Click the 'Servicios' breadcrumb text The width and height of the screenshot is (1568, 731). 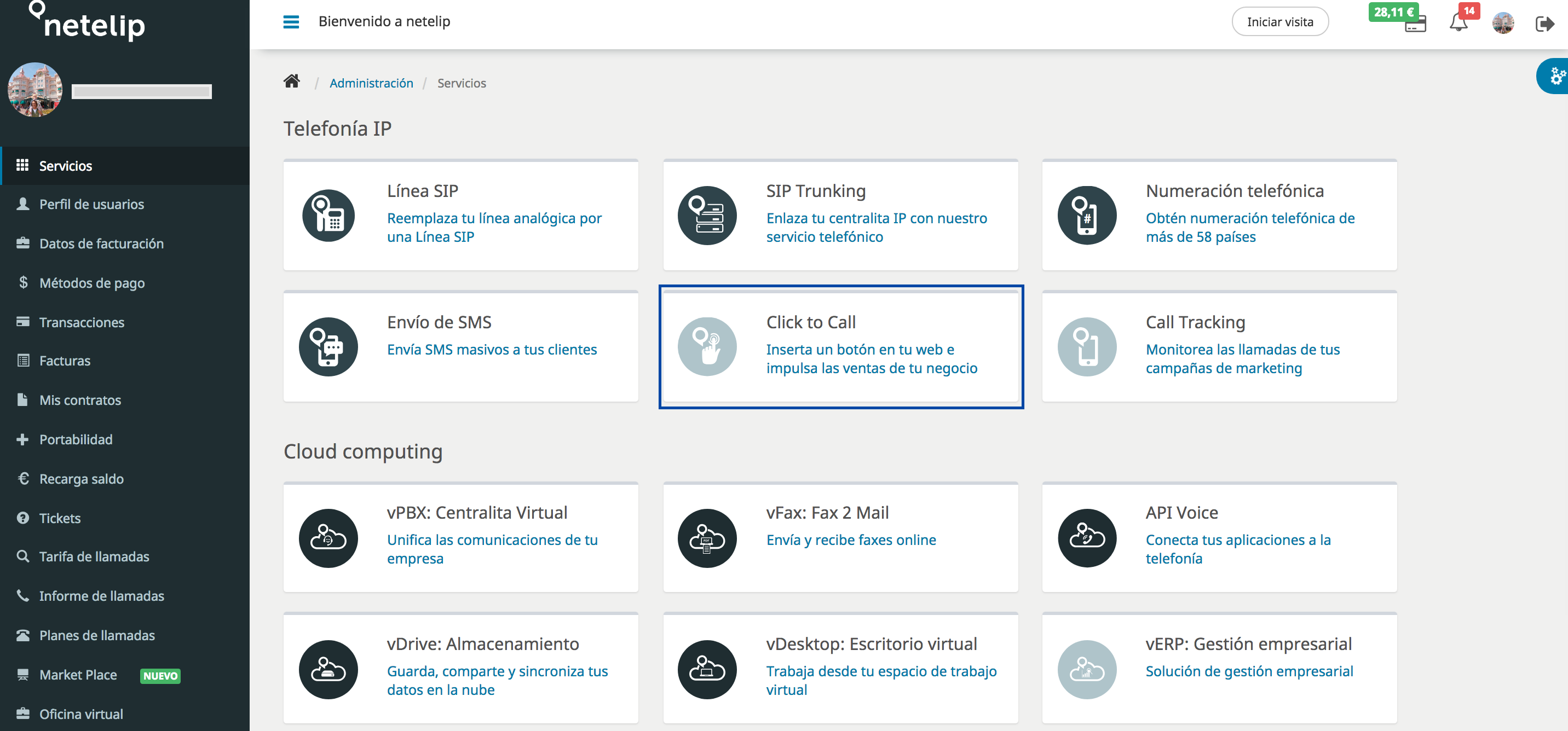pyautogui.click(x=462, y=83)
